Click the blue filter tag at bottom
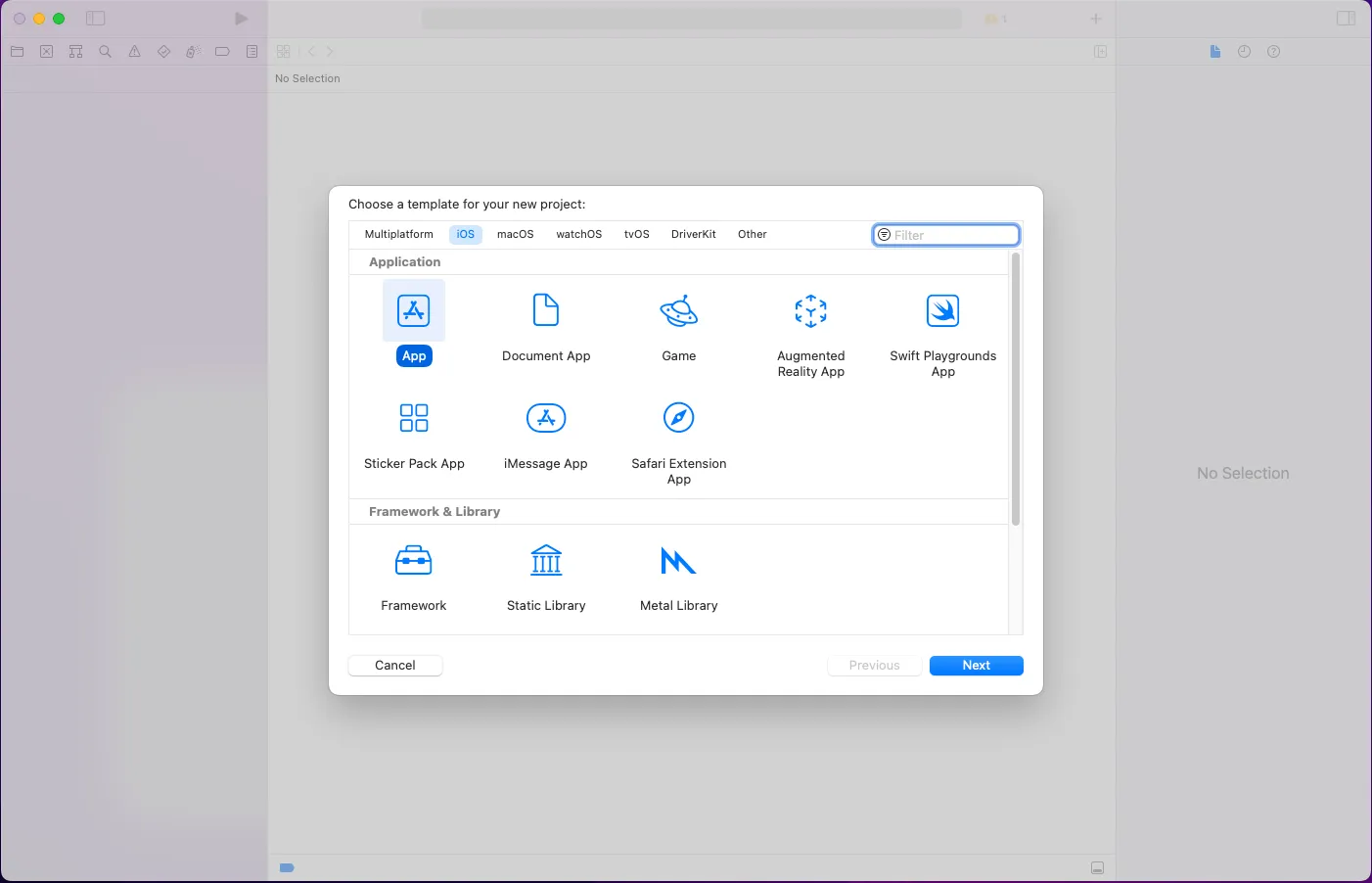Image resolution: width=1372 pixels, height=883 pixels. click(287, 867)
